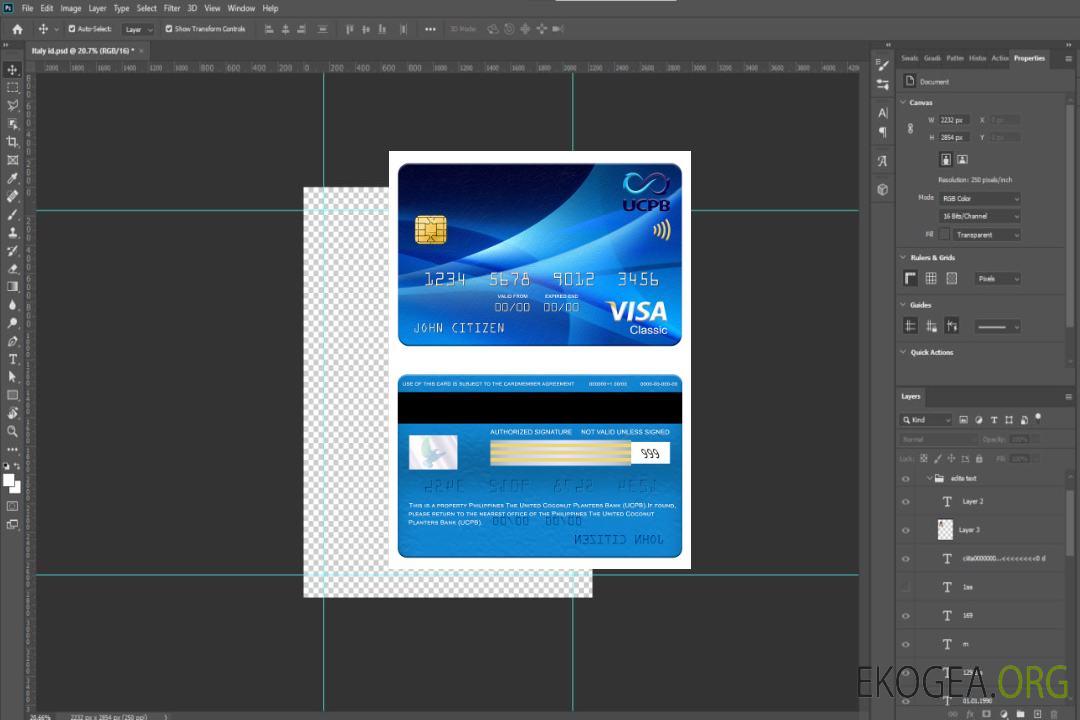Viewport: 1080px width, 720px height.
Task: Open the Paragraph panel icon
Action: [883, 132]
